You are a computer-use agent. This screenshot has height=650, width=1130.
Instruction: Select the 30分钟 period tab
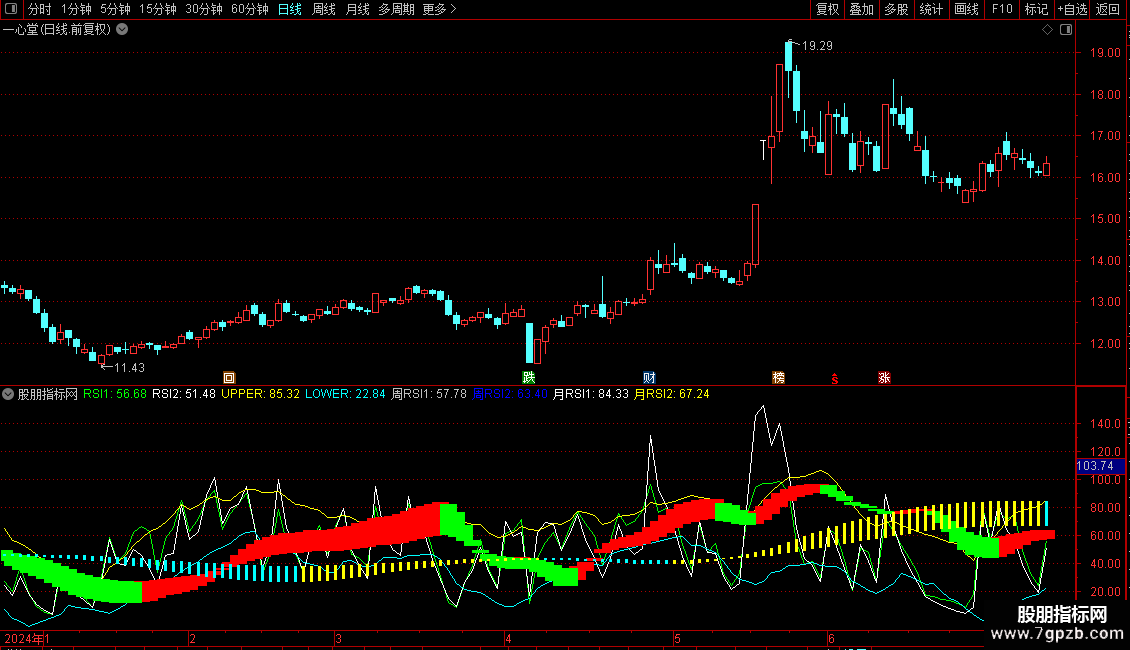204,9
